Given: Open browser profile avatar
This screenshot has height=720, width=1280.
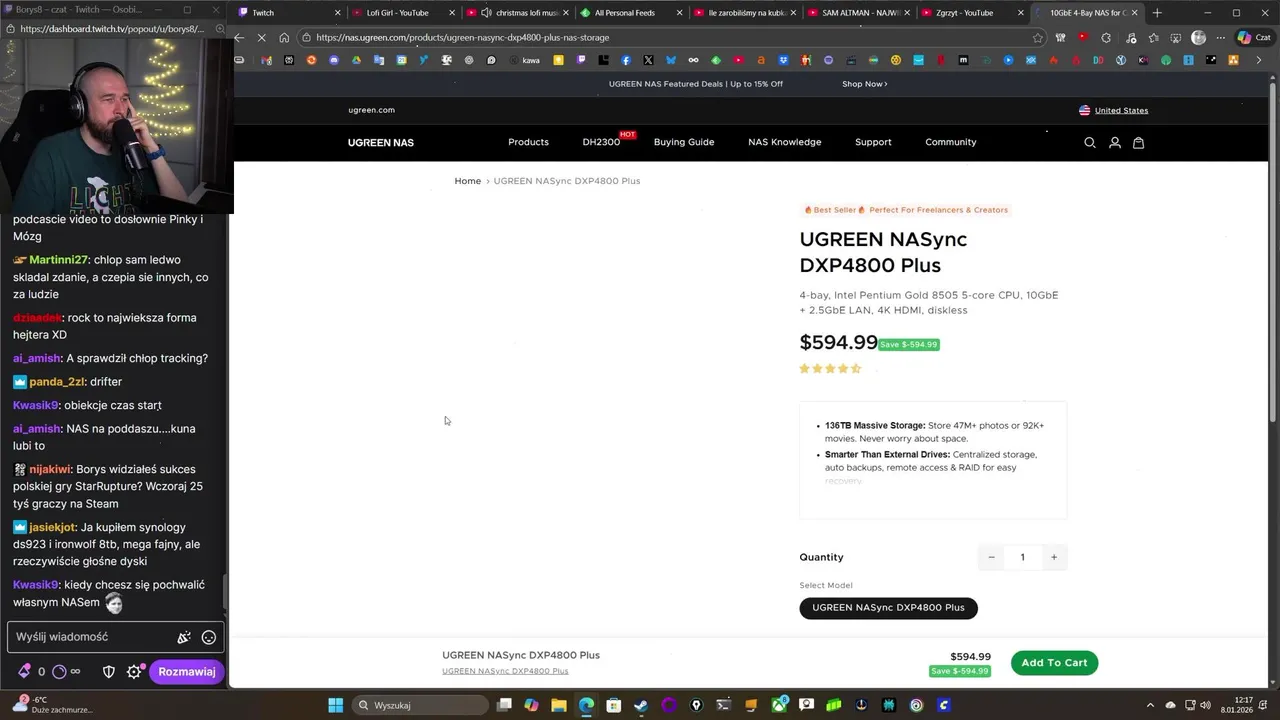Looking at the screenshot, I should pos(1199,37).
